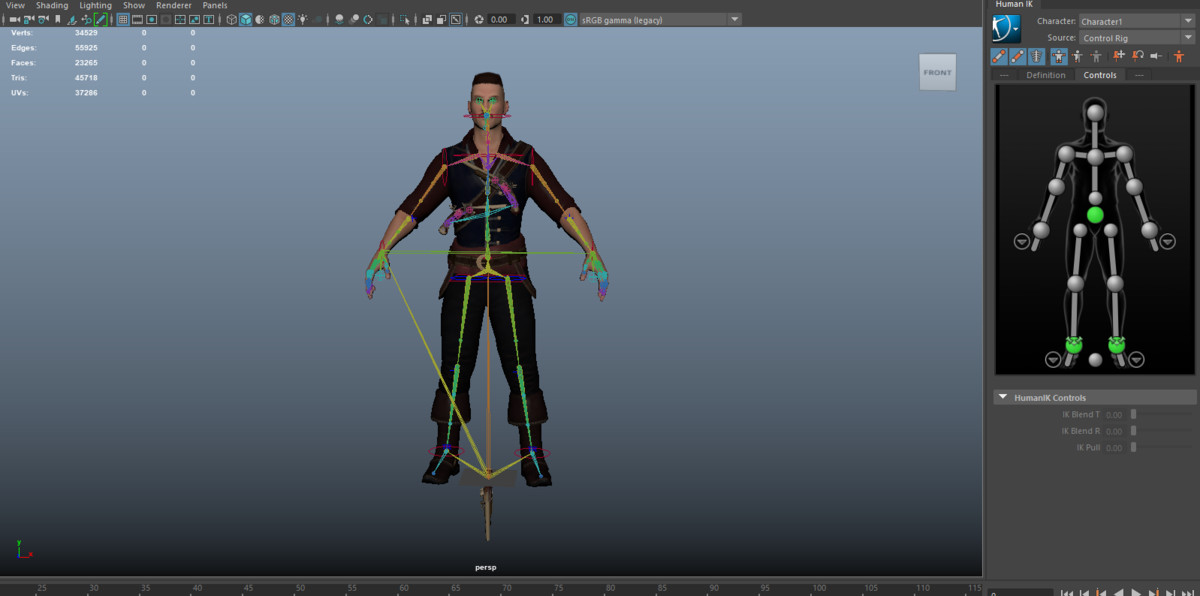The image size is (1200, 596).
Task: Enable Full Body keying mode icon
Action: click(1059, 57)
